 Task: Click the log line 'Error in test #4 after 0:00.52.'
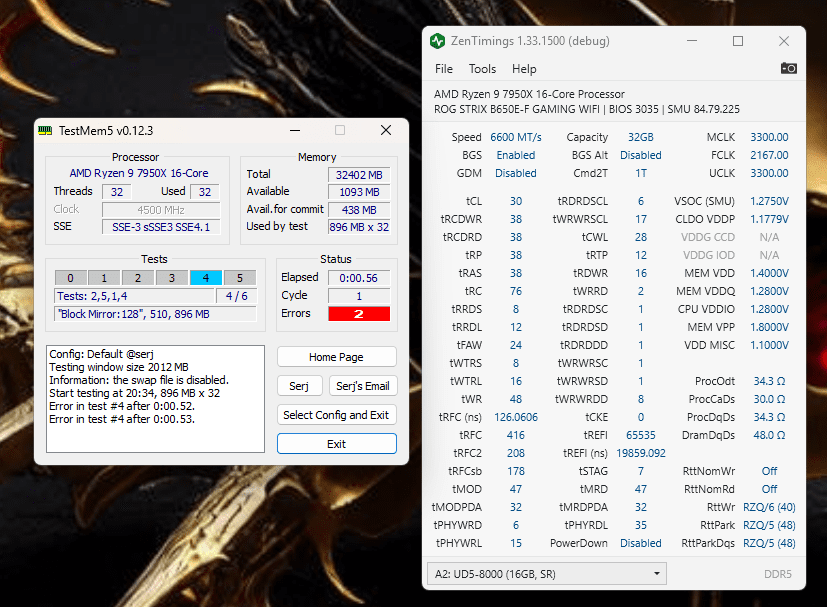point(122,406)
